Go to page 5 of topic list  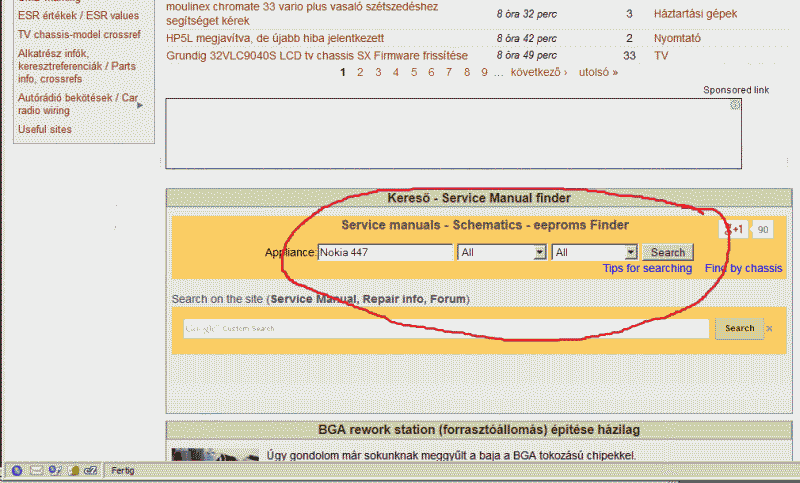point(414,72)
